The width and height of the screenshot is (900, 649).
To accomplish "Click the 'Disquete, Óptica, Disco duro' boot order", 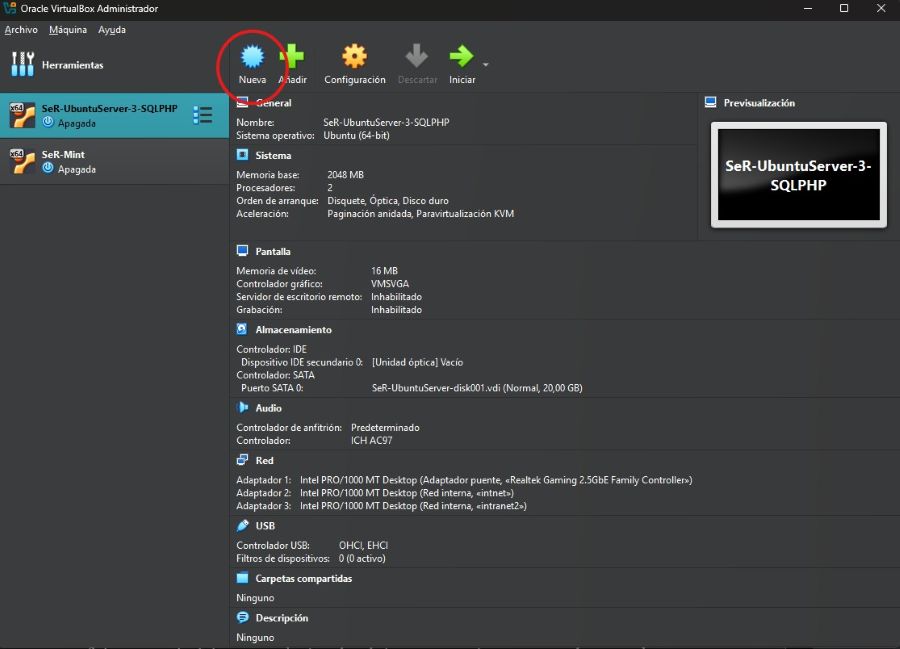I will point(388,201).
